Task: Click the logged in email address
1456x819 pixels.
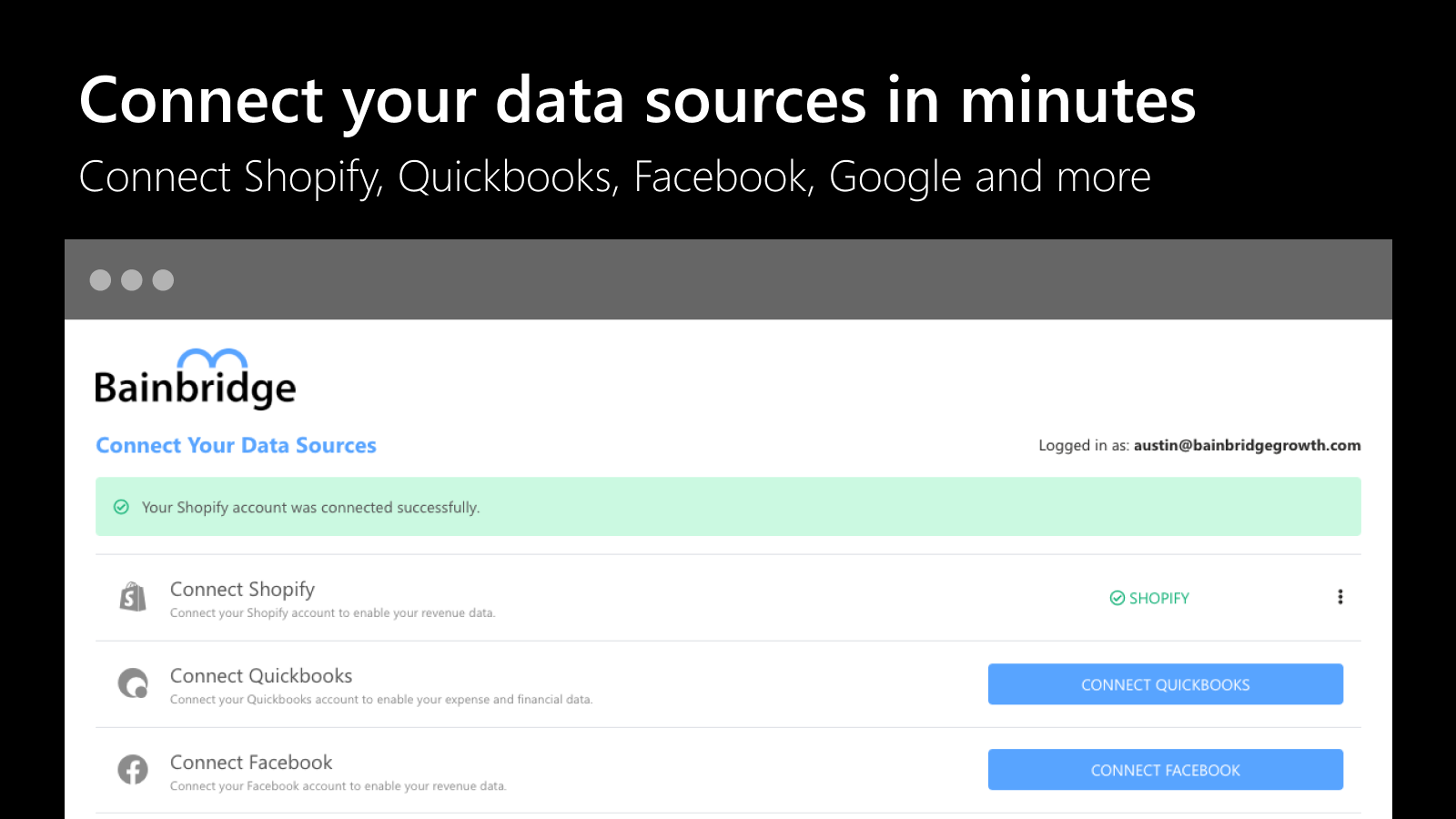Action: coord(1246,445)
